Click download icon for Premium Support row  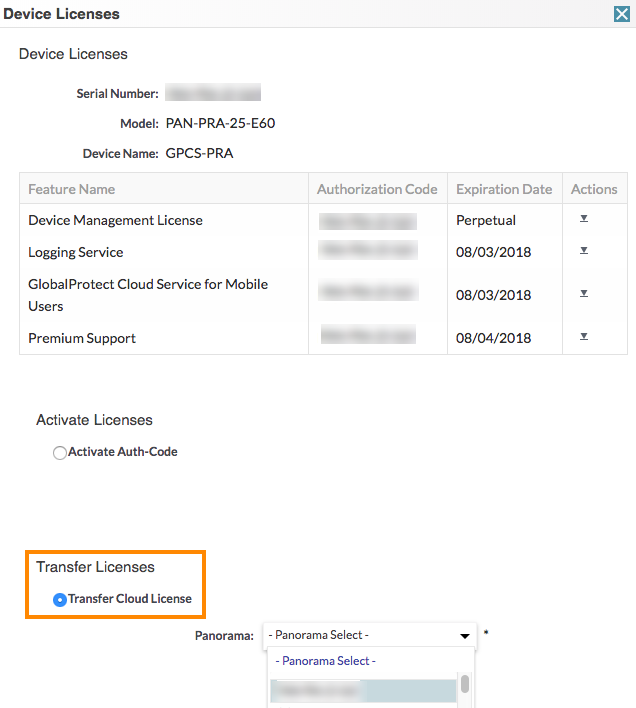[584, 337]
